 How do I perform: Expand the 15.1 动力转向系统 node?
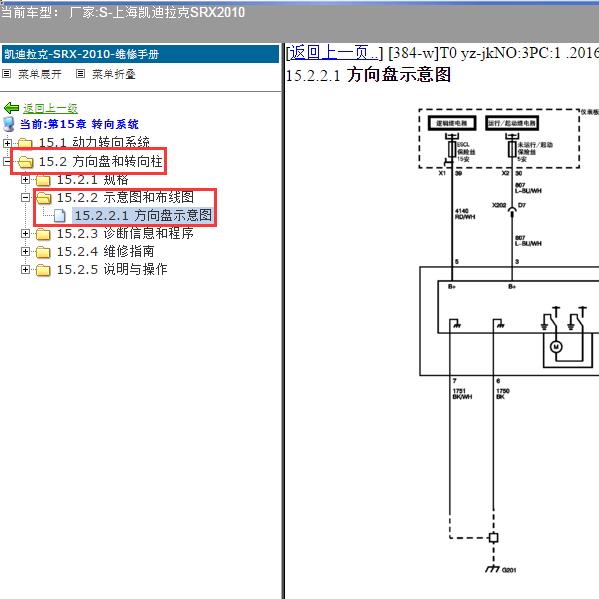[7, 143]
